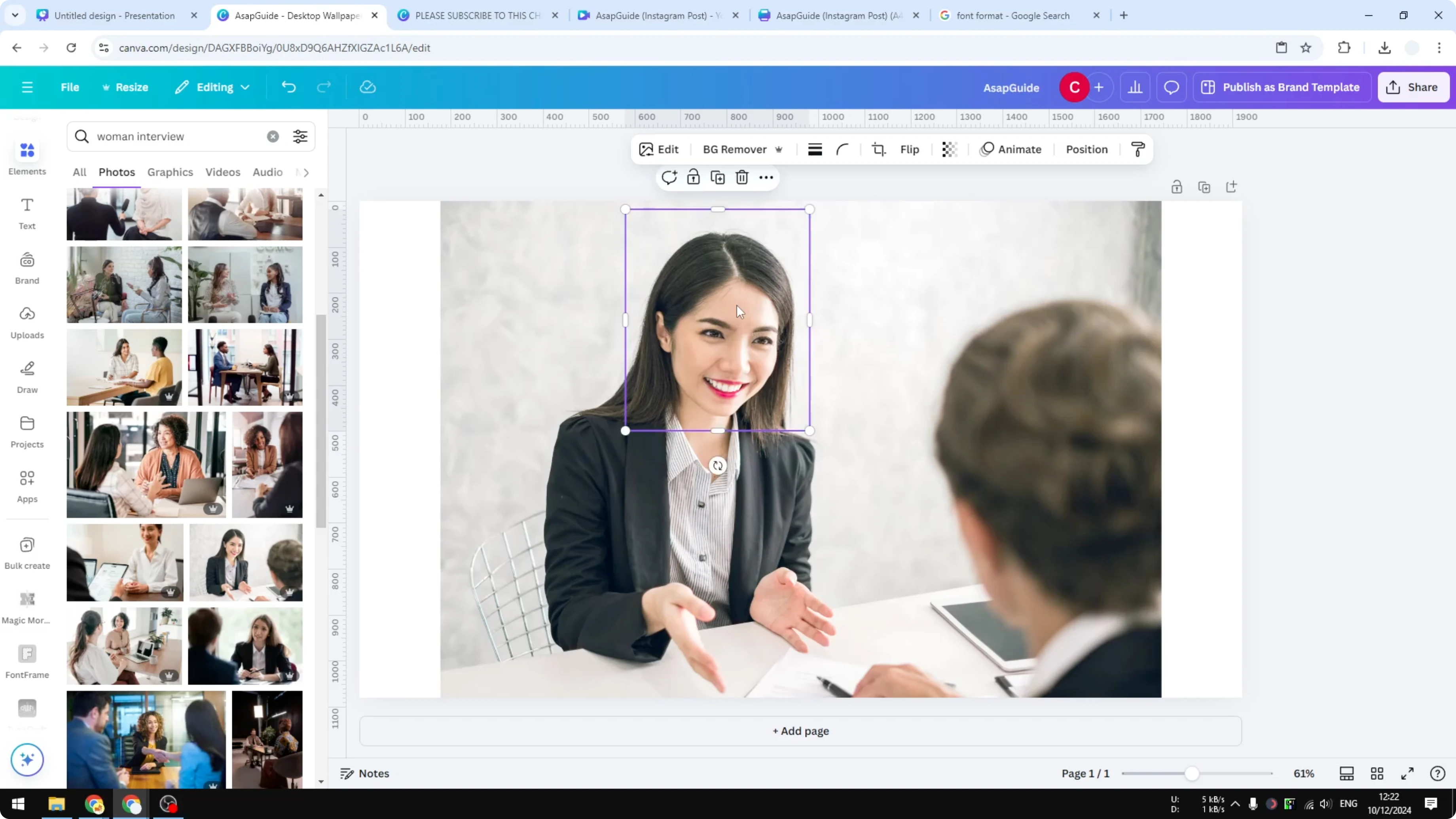Enter fullscreen presentation view
This screenshot has height=819, width=1456.
click(1407, 773)
